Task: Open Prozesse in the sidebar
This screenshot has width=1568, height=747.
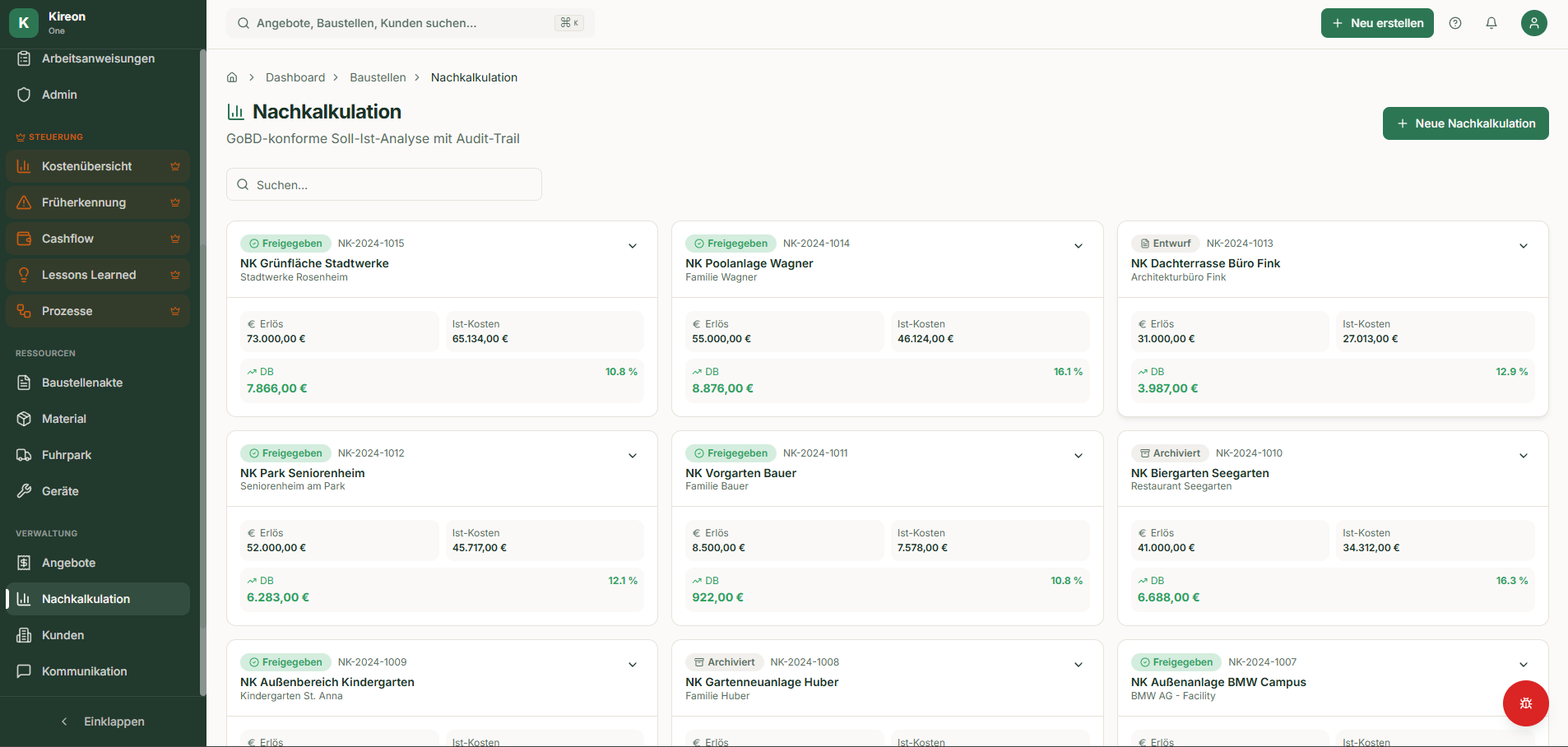Action: [98, 311]
